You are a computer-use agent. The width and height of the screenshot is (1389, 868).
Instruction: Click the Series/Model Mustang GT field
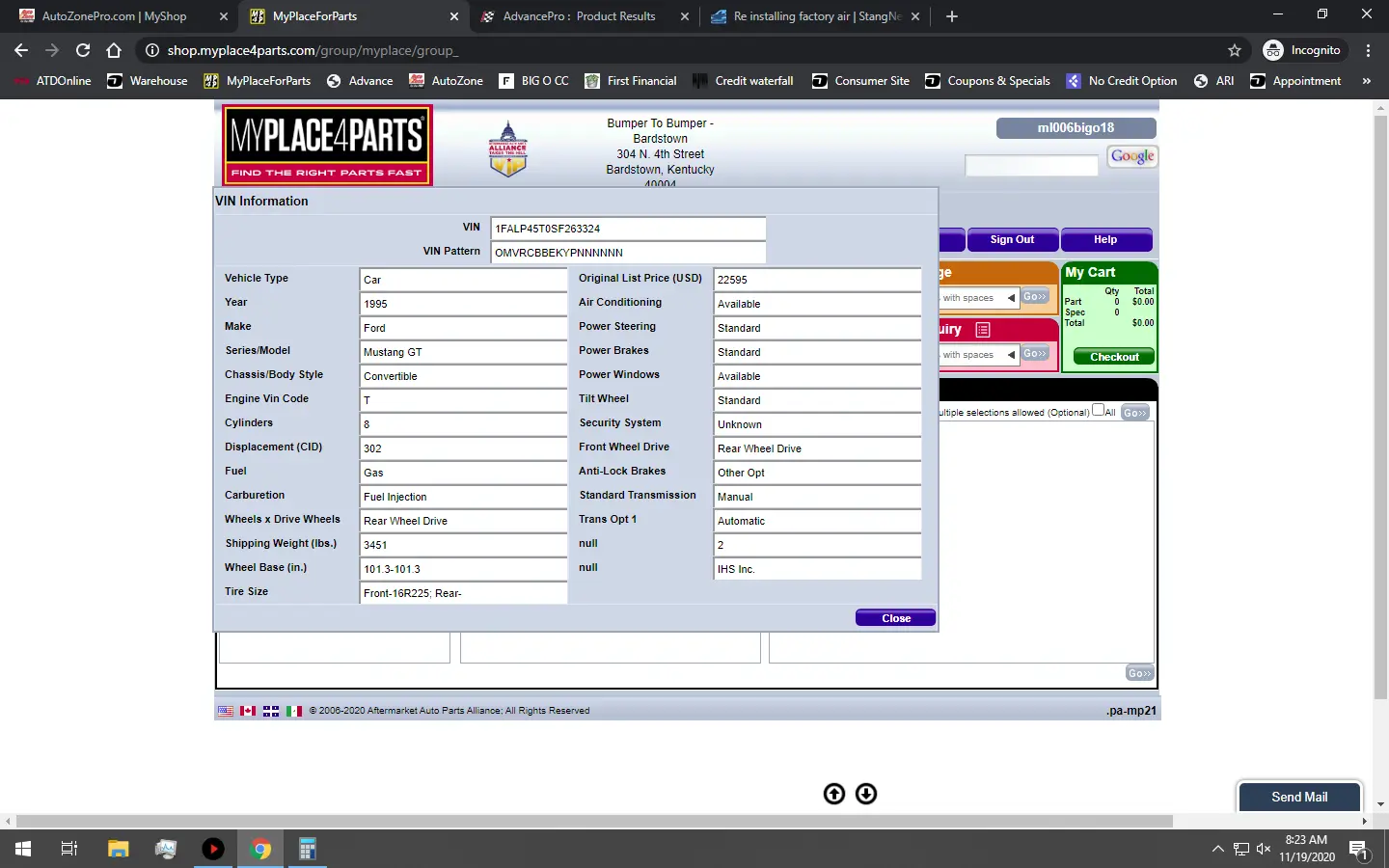463,352
